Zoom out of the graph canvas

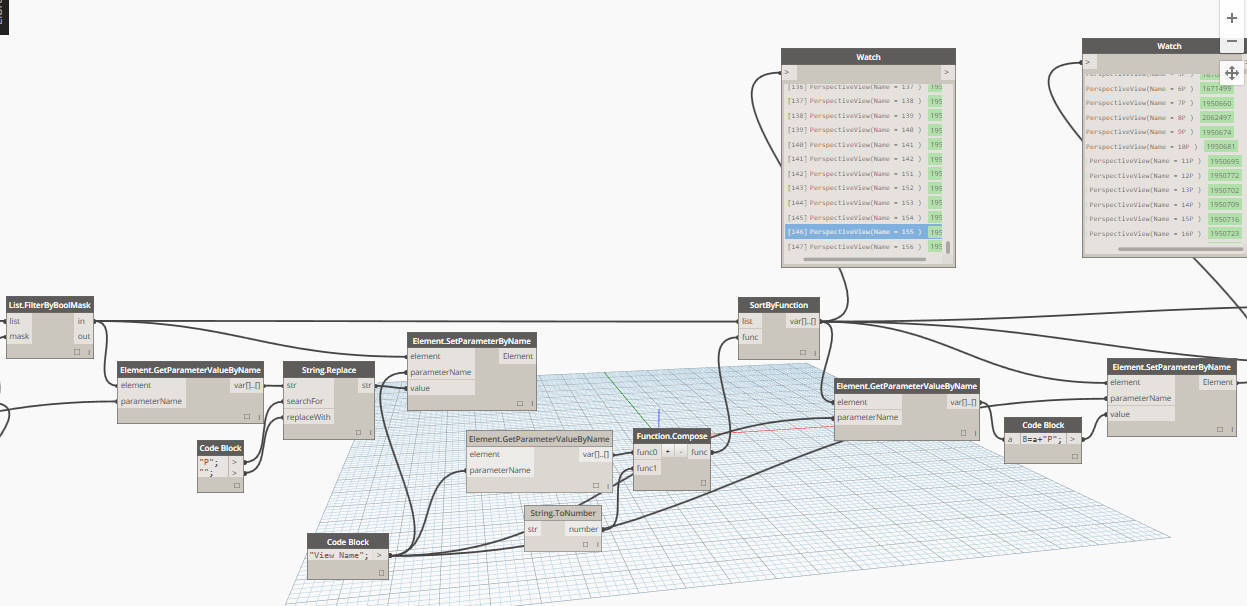1231,41
